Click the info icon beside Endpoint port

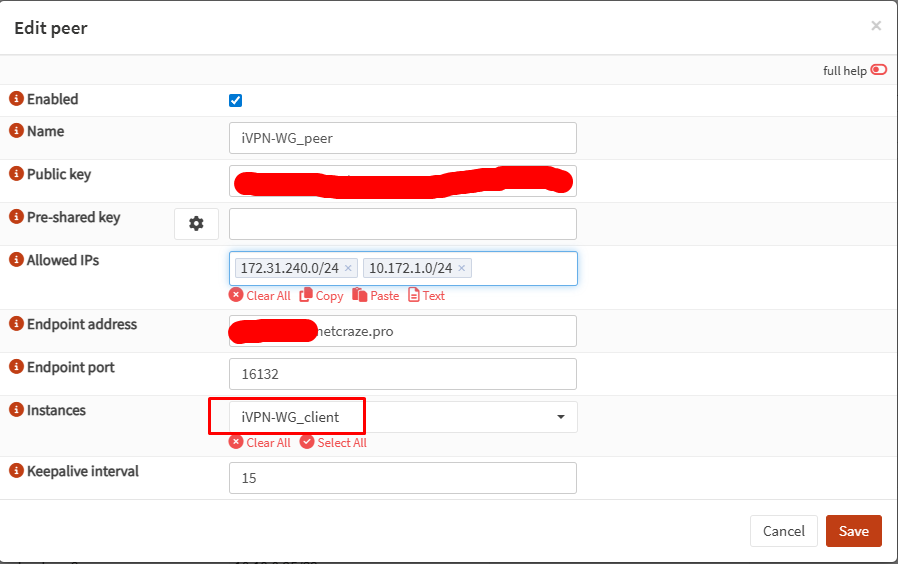pyautogui.click(x=16, y=367)
